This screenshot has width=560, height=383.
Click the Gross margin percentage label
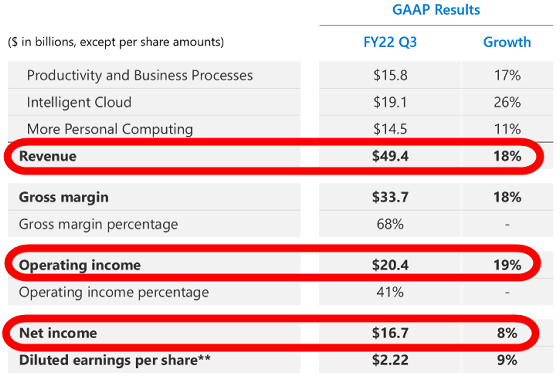[x=98, y=224]
